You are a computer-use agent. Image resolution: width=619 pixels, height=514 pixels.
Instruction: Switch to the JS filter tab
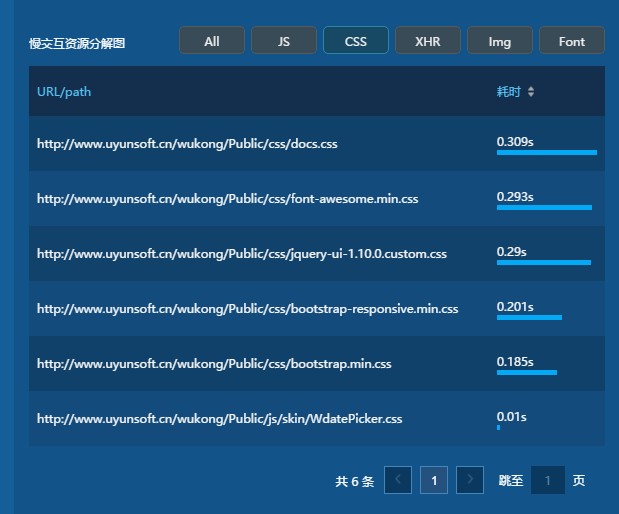(x=284, y=40)
